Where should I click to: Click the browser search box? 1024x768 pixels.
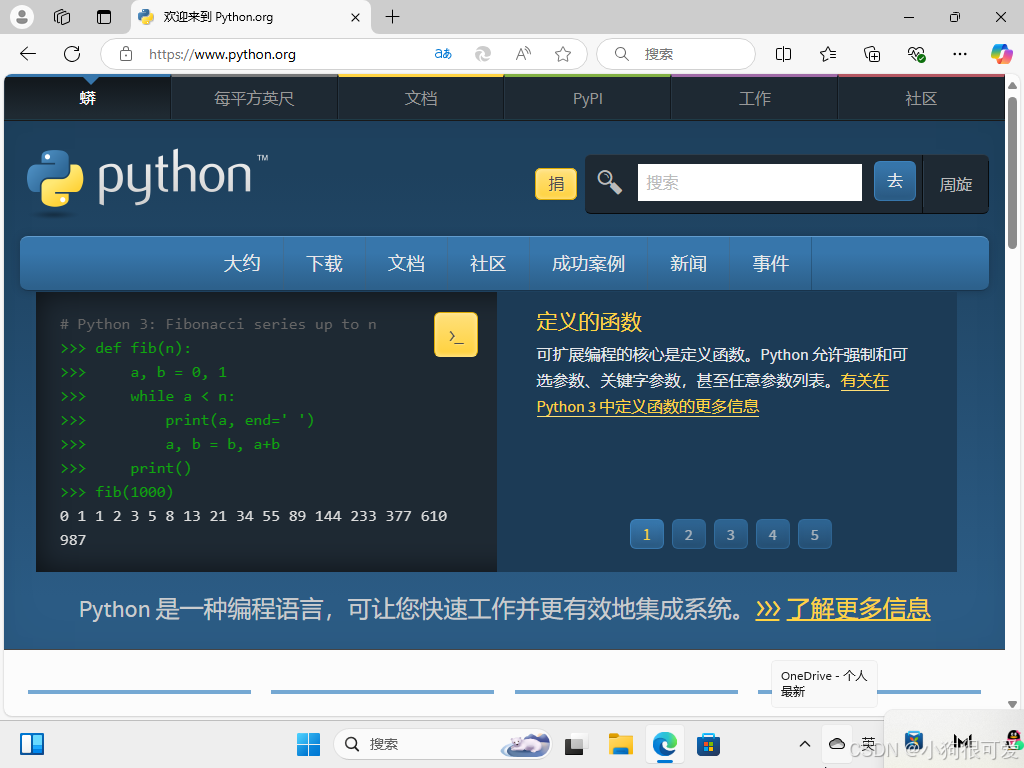pyautogui.click(x=676, y=54)
